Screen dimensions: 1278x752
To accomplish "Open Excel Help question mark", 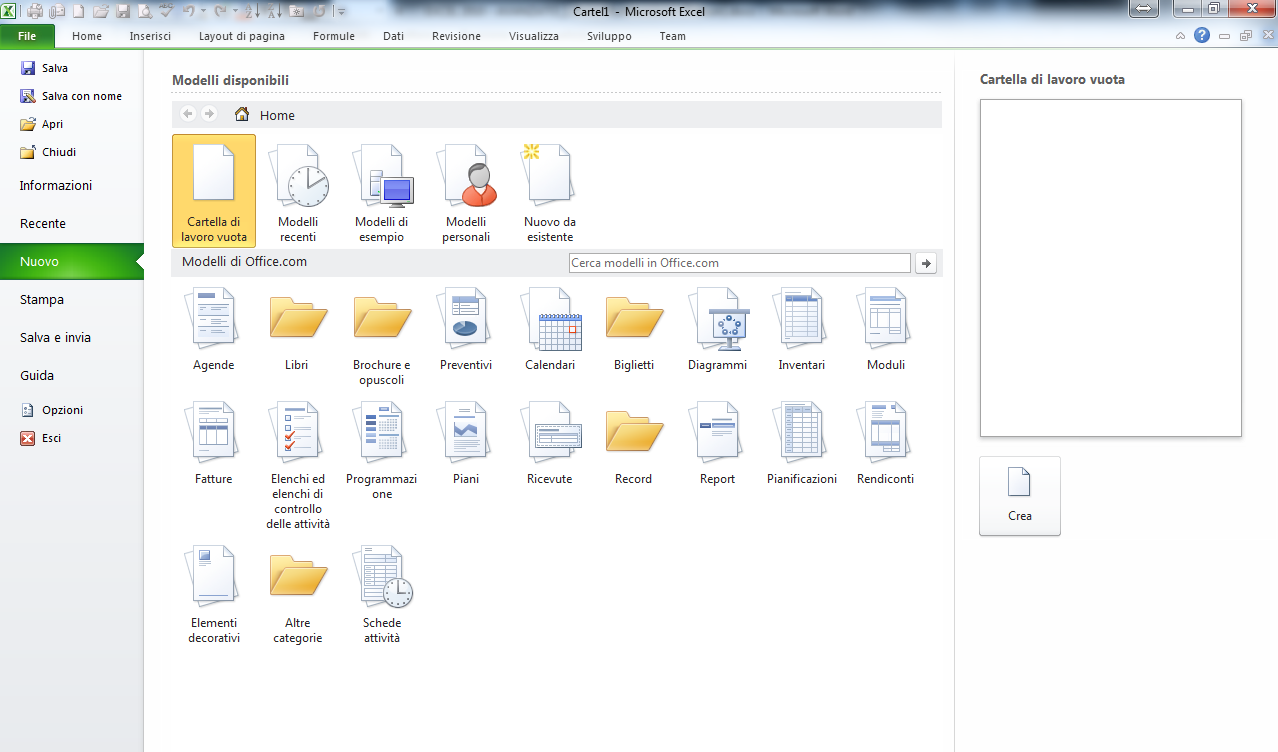I will (x=1201, y=35).
